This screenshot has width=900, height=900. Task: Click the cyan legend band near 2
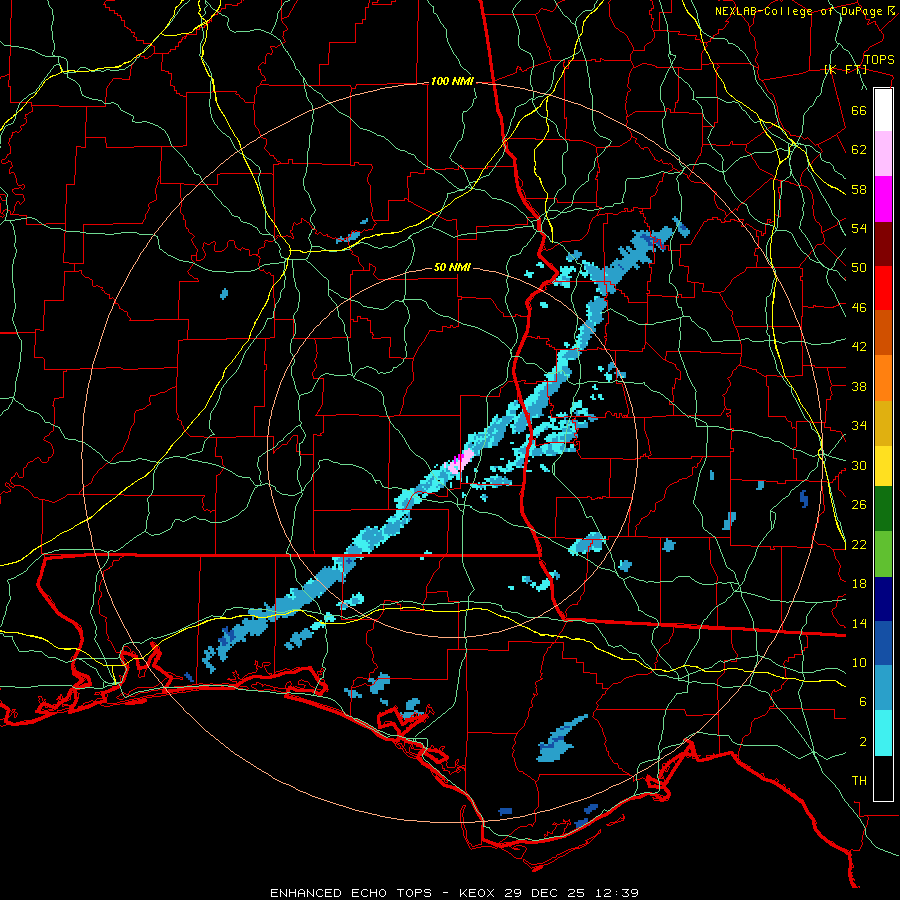pos(883,734)
